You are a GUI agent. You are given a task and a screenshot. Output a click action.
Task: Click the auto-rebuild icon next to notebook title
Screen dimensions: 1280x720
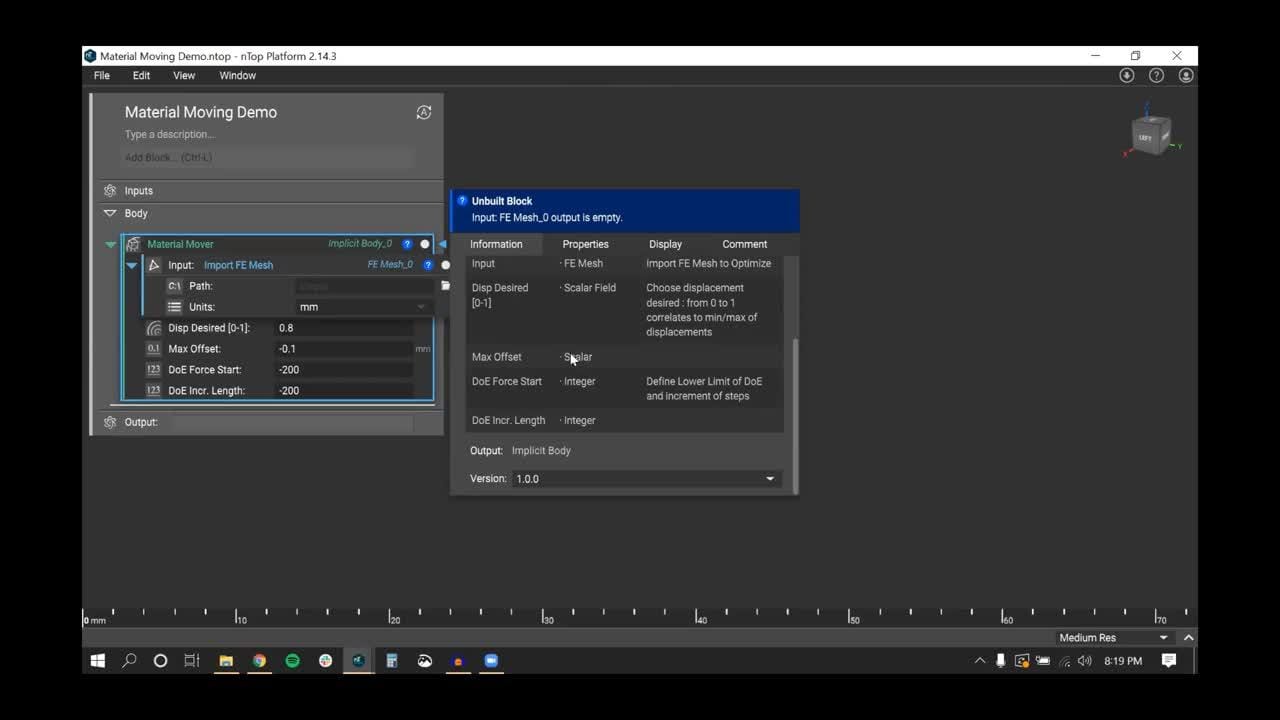coord(423,112)
